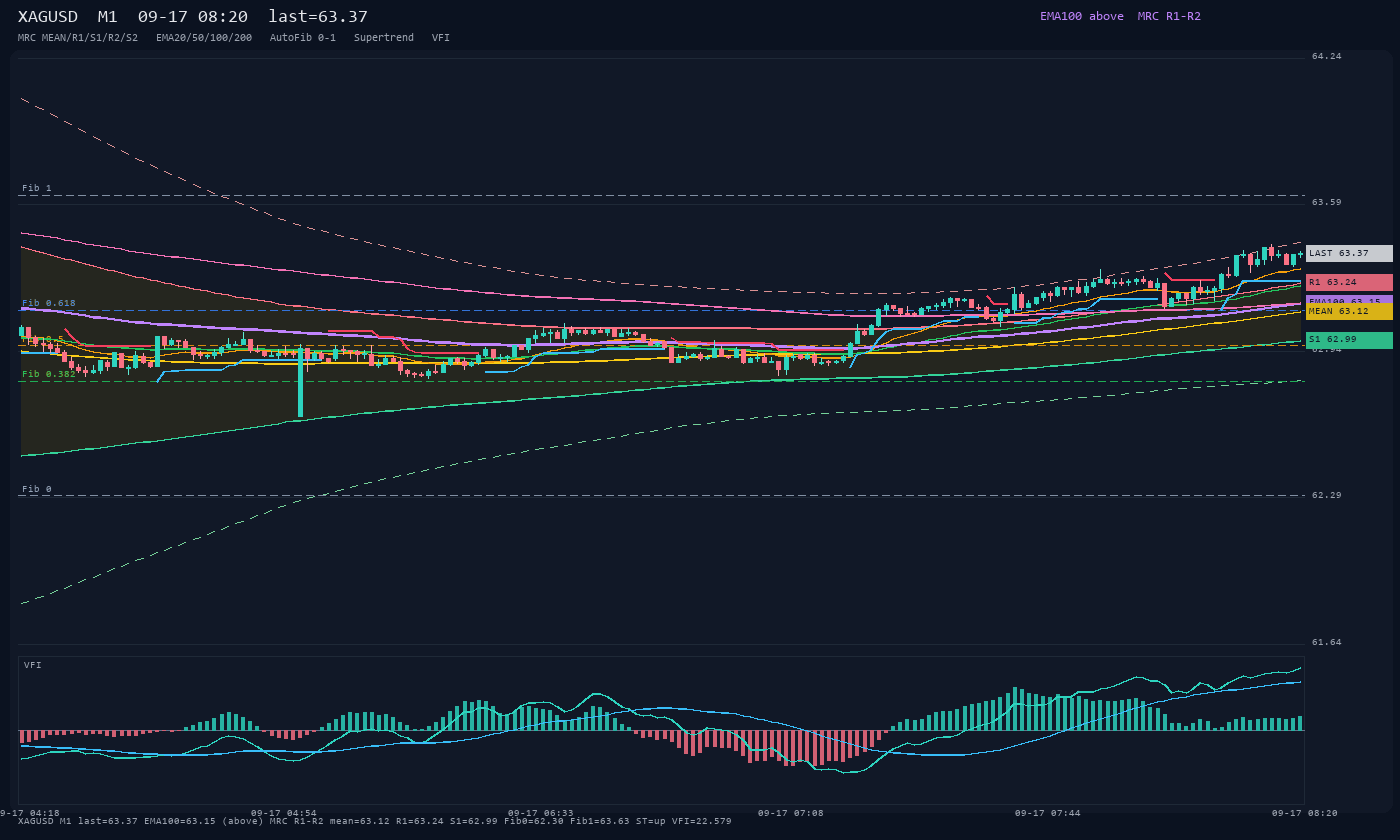
Task: Click the 64.24 price axis label
Action: tap(1327, 56)
